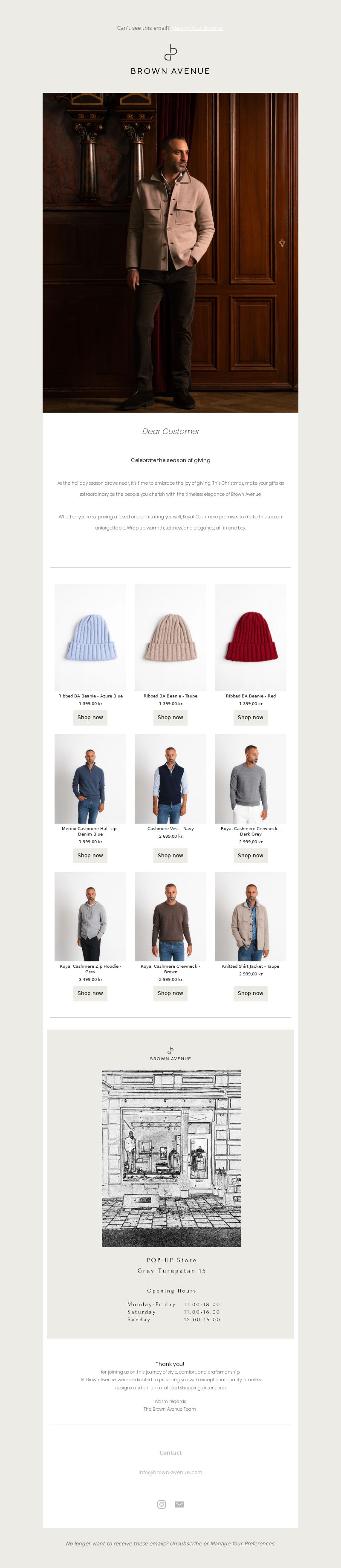The image size is (341, 1568).
Task: Click Shop now under Ribbed BA Beanie Azure Blue
Action: point(90,717)
